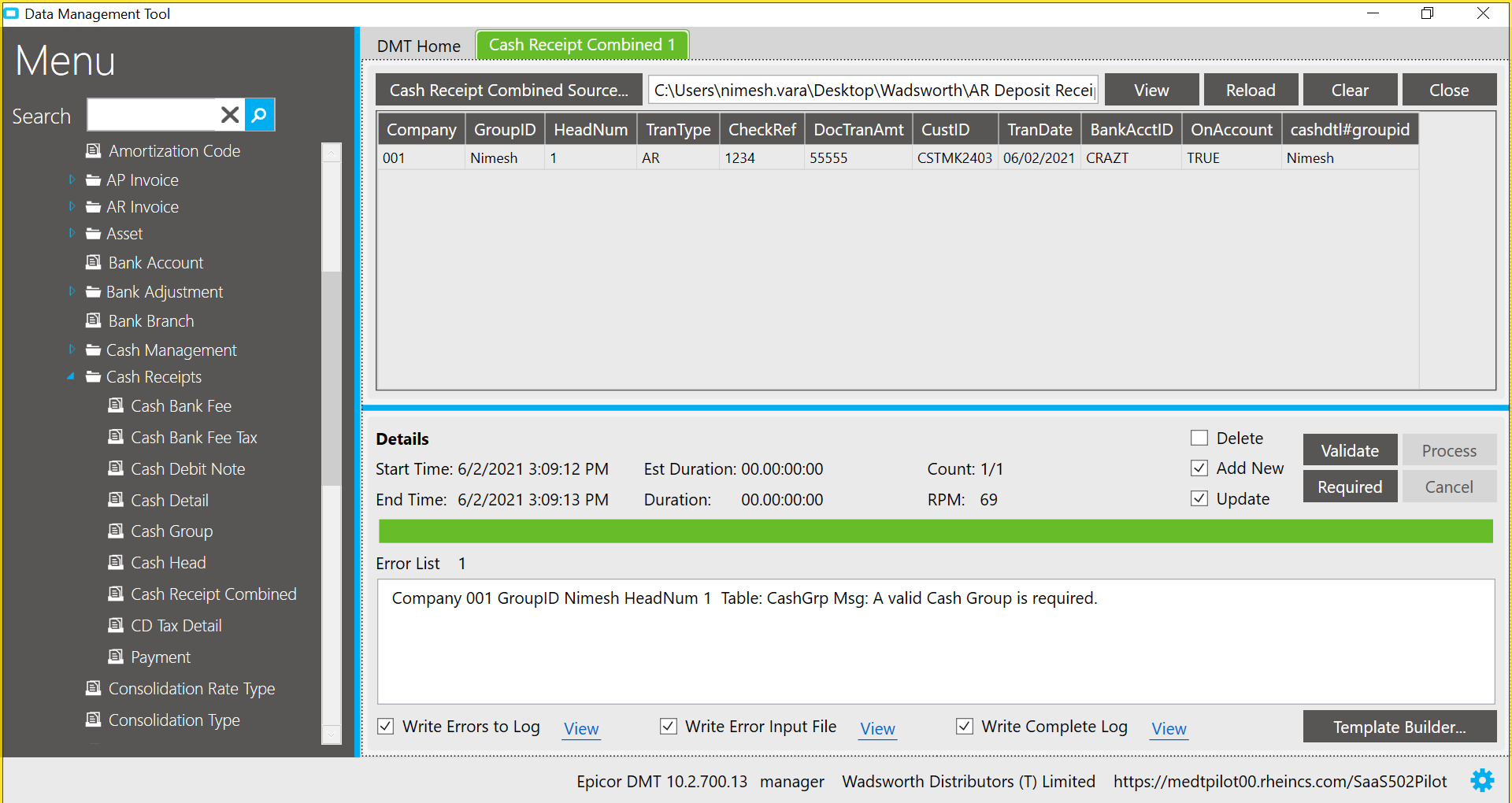This screenshot has height=803, width=1512.
Task: Click the menu Search input field
Action: pyautogui.click(x=152, y=115)
